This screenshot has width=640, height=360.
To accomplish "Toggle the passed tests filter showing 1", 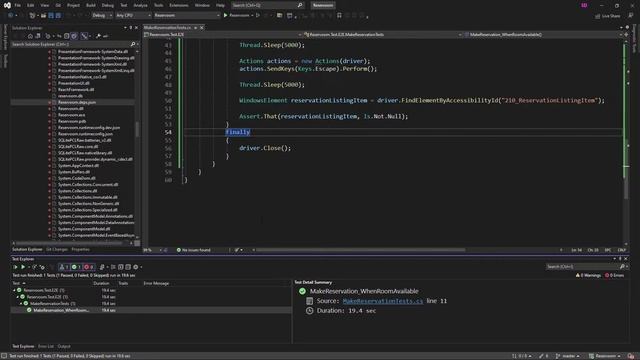I will [76, 267].
